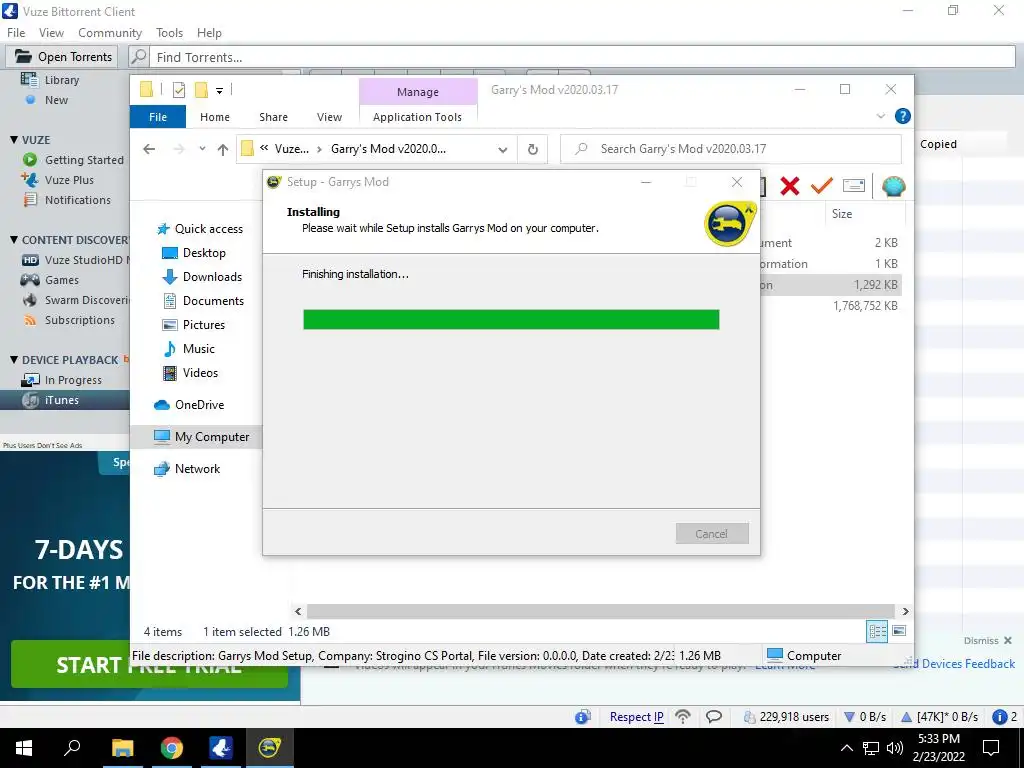Collapse the DEVICE PLAYBACK sidebar section
This screenshot has height=768, width=1024.
[14, 360]
